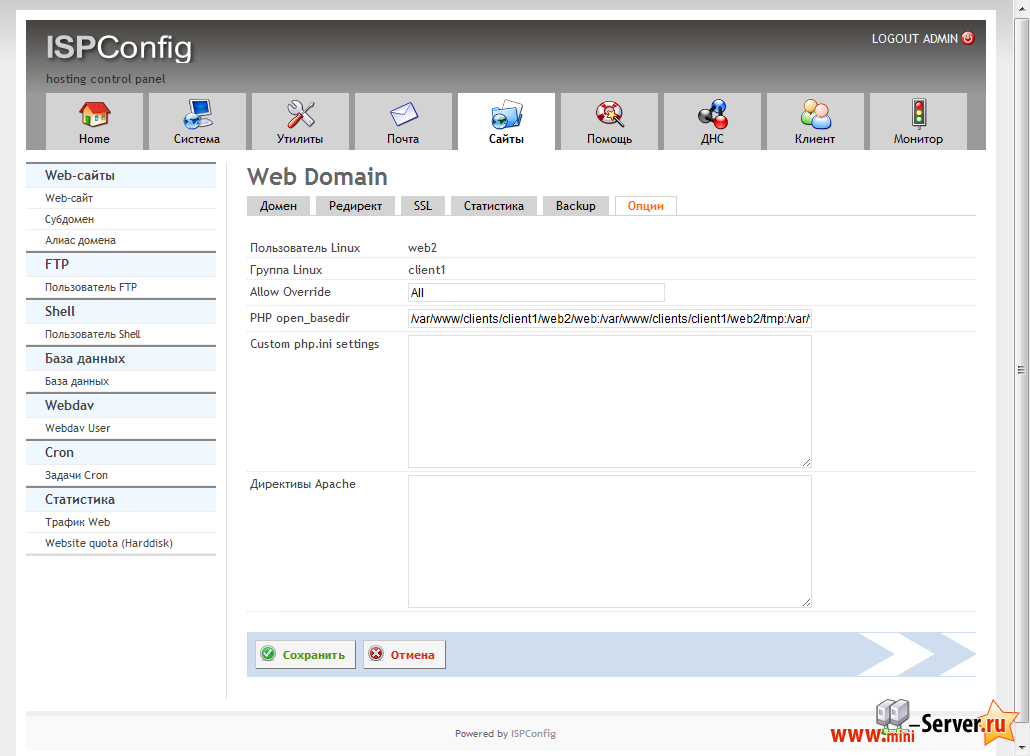Click the Shell section header
This screenshot has width=1030, height=756.
[x=121, y=311]
